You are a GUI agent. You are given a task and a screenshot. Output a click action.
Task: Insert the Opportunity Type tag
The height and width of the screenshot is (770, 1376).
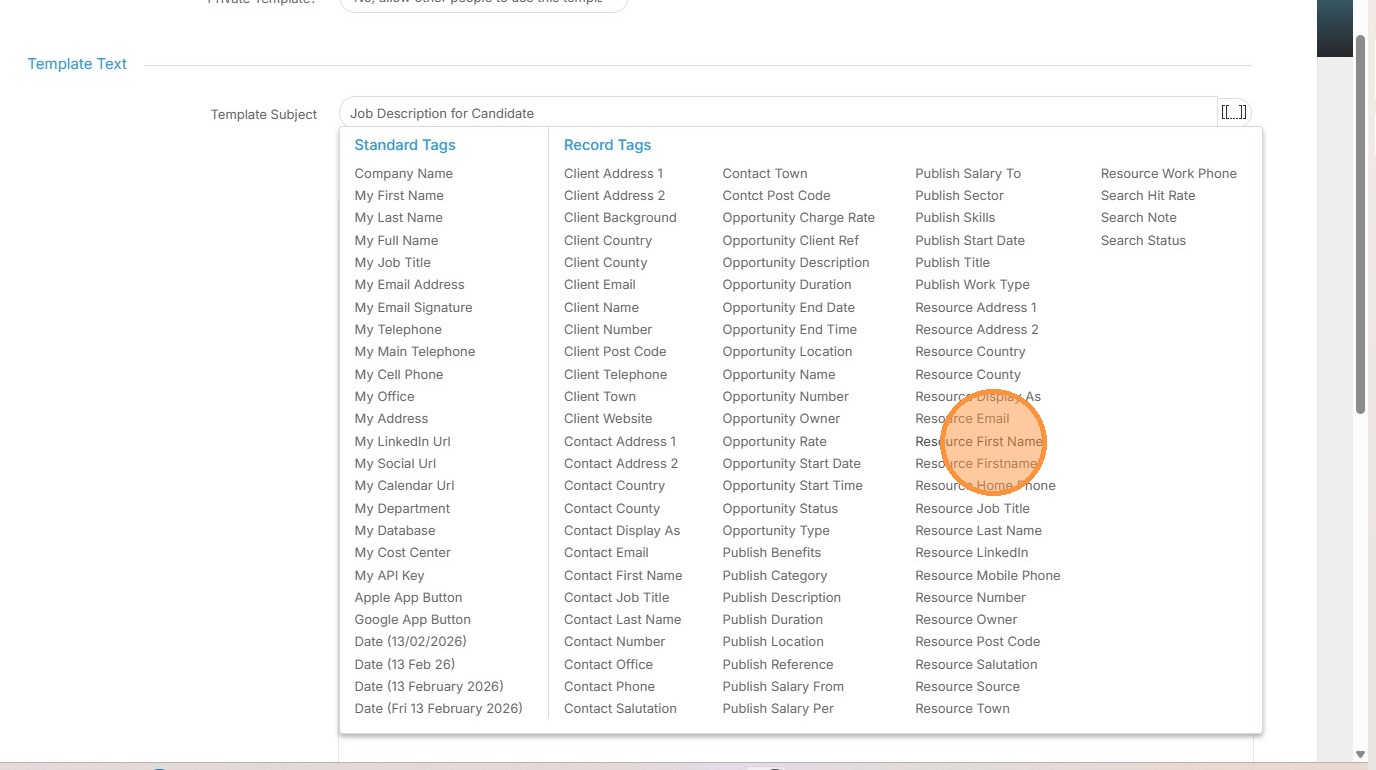(777, 530)
